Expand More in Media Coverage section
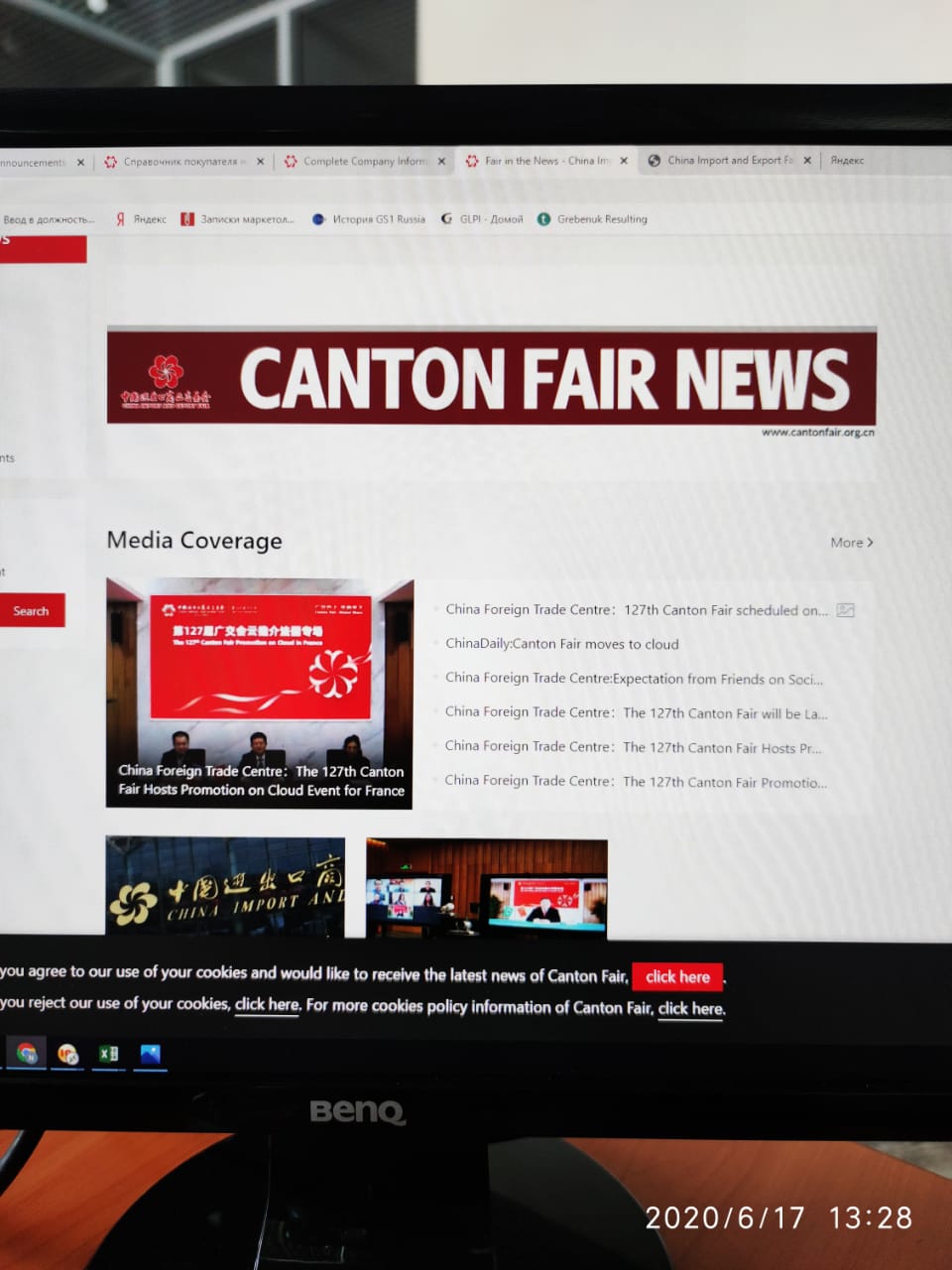The image size is (952, 1270). 852,543
